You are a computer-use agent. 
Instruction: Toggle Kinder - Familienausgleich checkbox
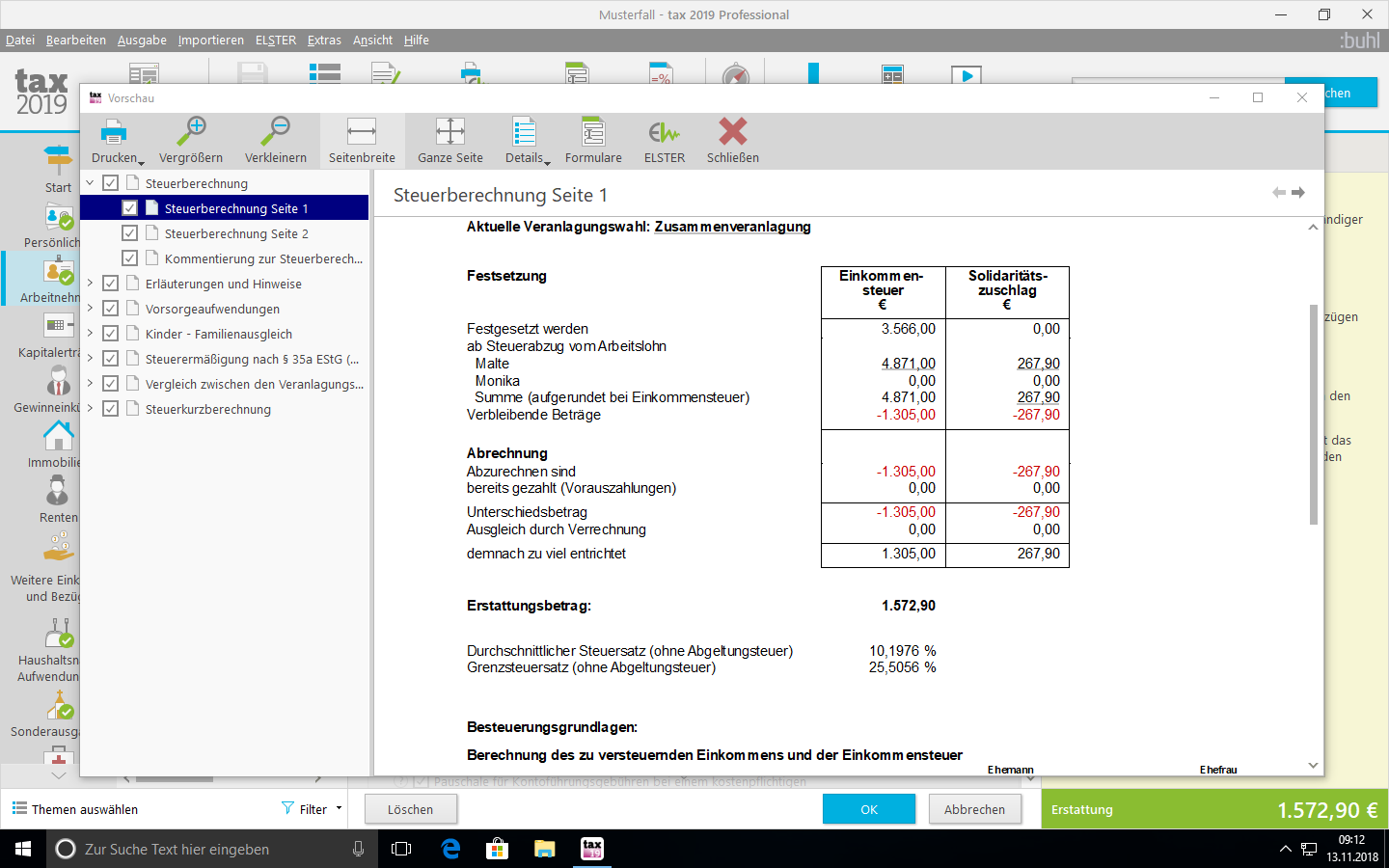(x=111, y=334)
